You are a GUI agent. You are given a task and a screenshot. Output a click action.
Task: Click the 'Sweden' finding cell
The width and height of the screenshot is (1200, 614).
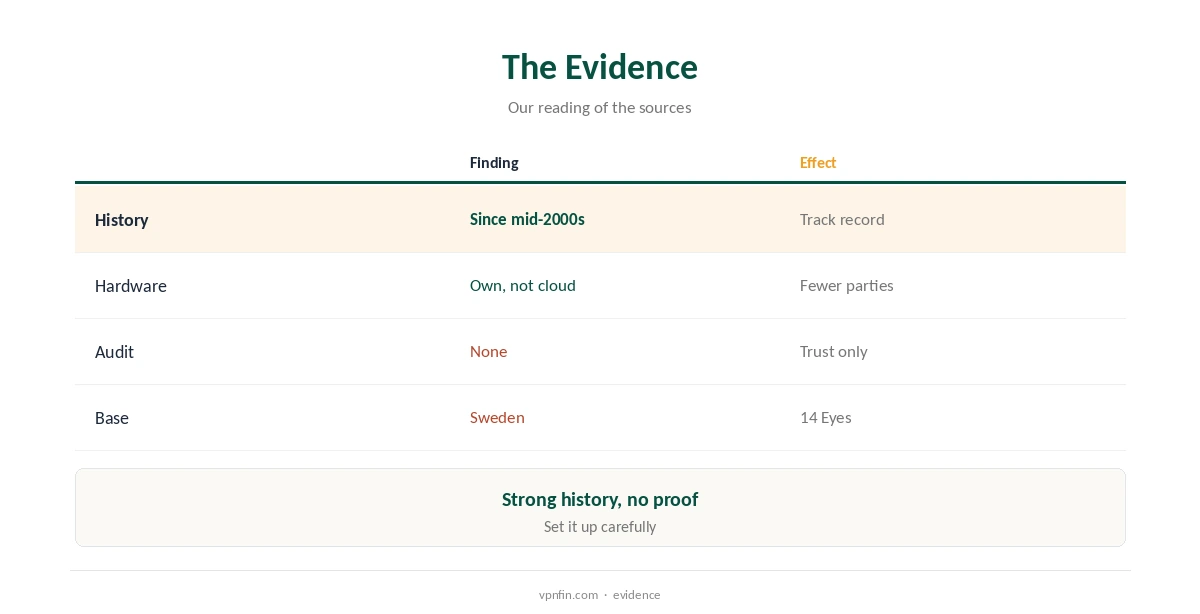497,417
